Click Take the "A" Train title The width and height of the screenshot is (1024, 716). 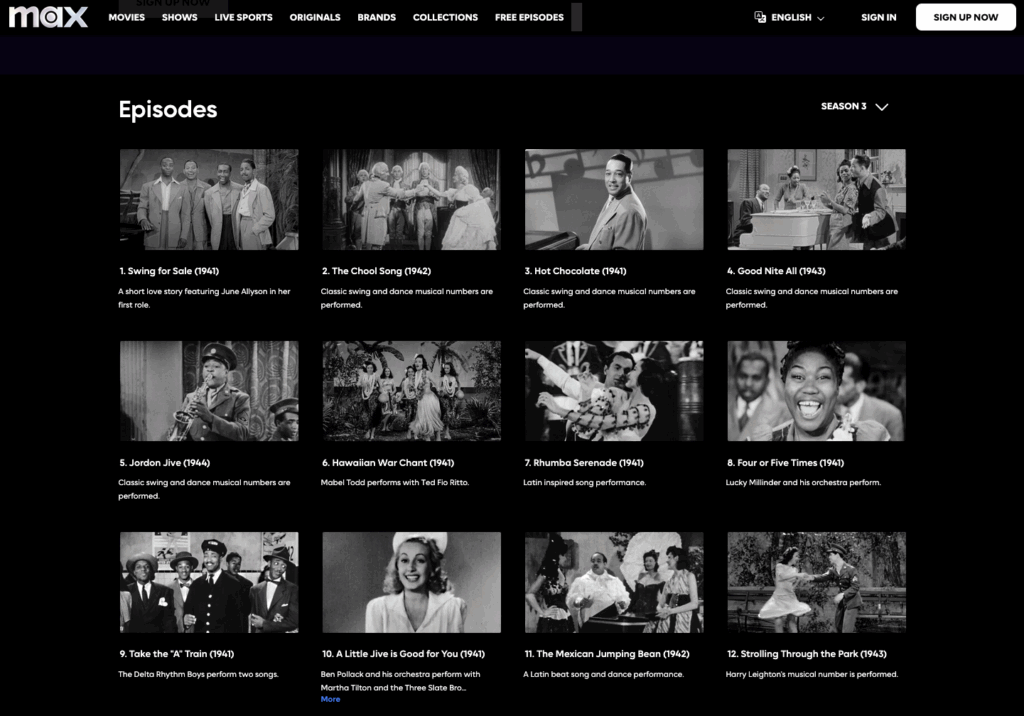pos(176,654)
